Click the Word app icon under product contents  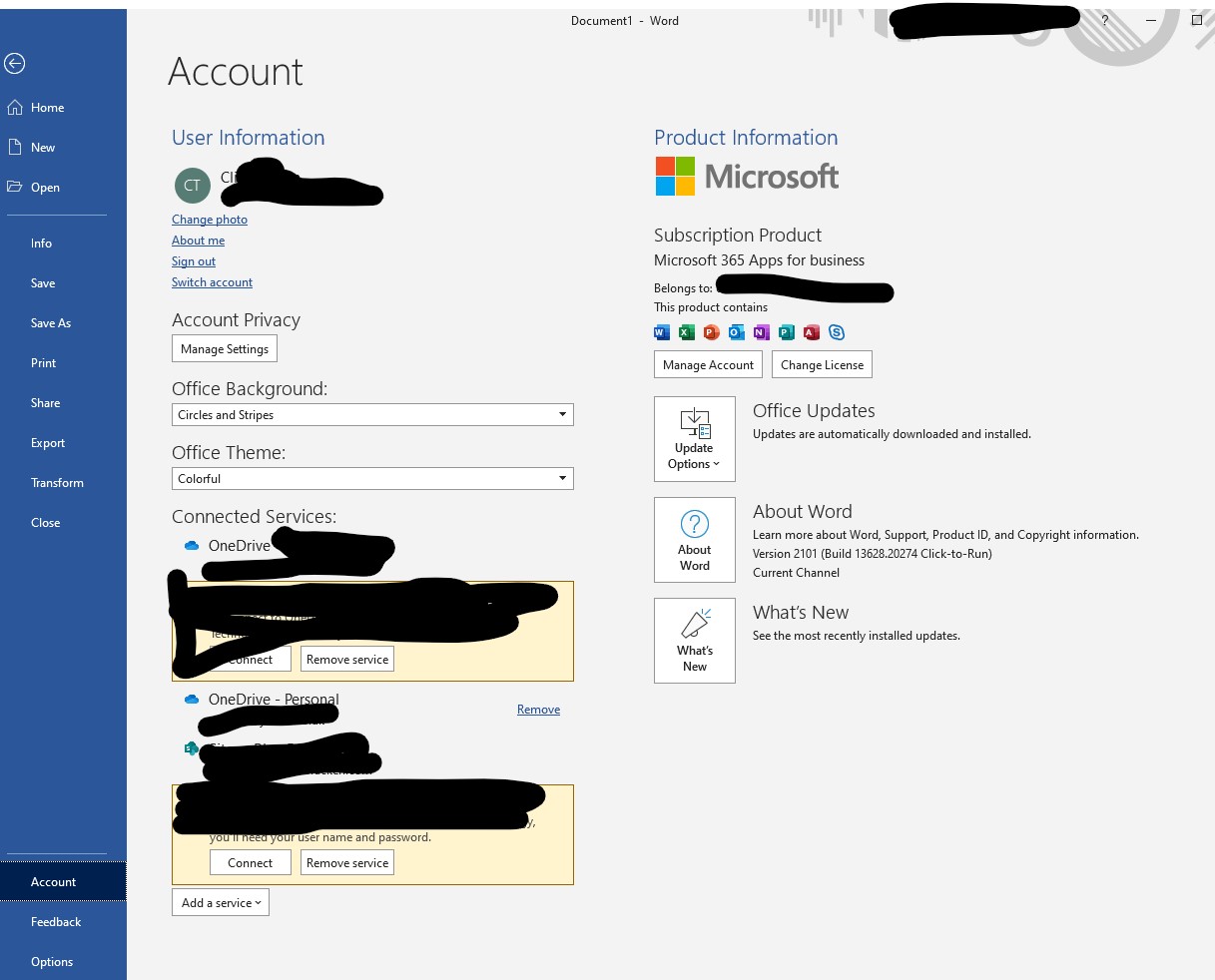(662, 332)
